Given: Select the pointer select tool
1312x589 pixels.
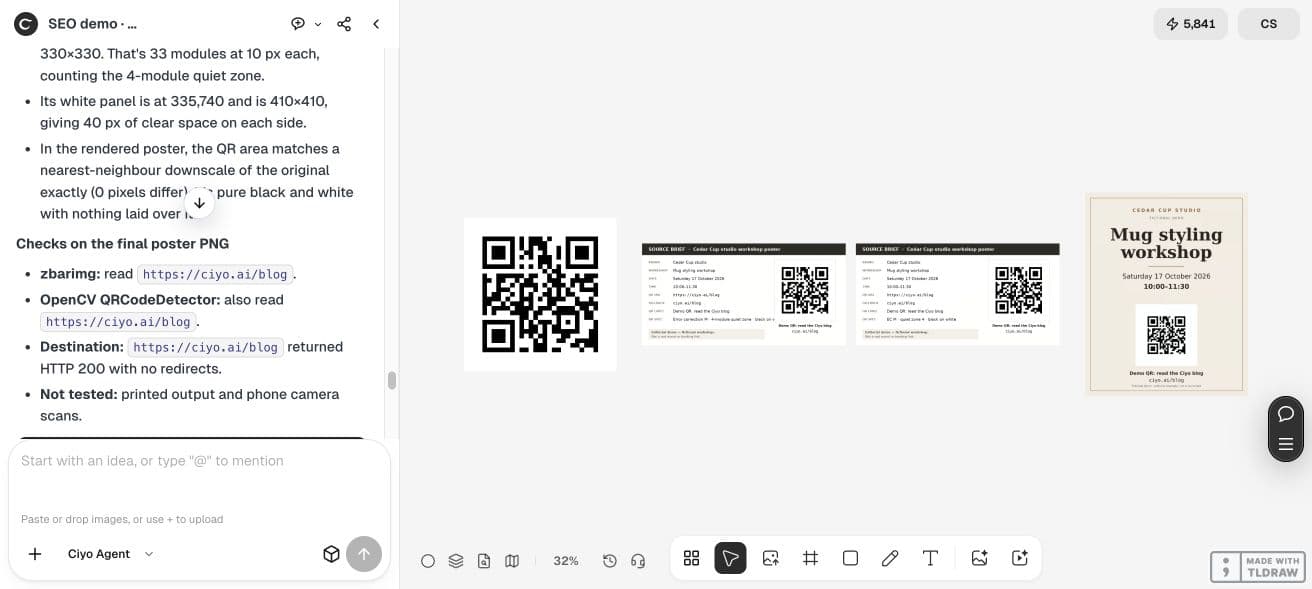Looking at the screenshot, I should [x=730, y=558].
